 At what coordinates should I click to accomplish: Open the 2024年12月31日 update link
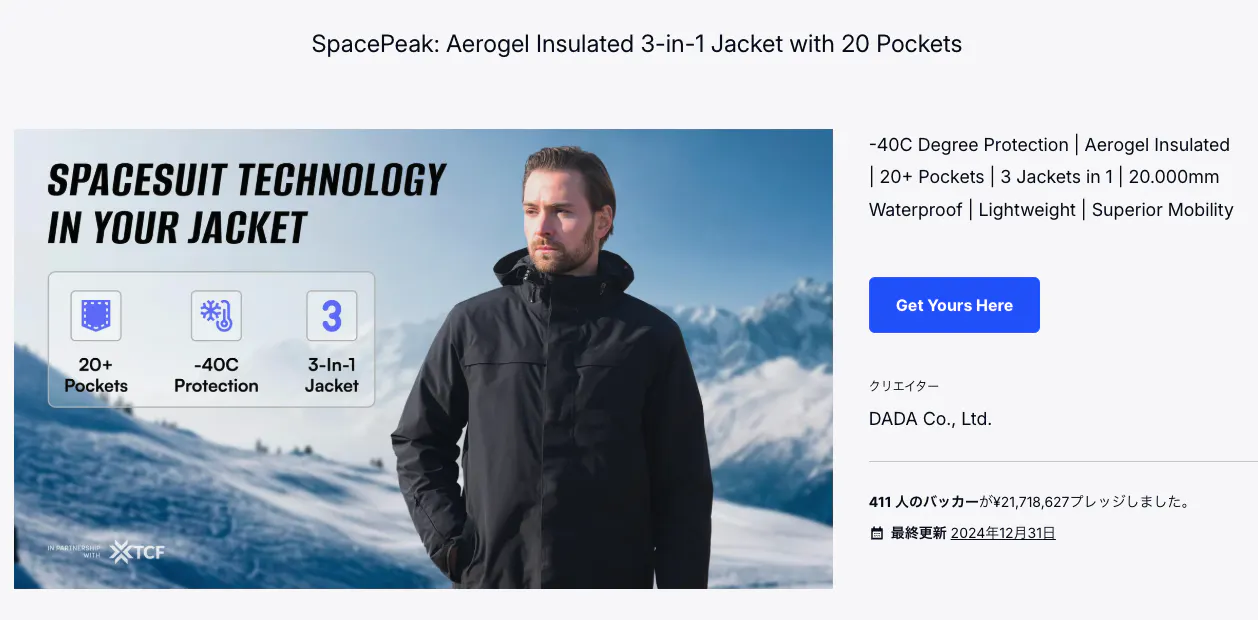(x=1003, y=533)
